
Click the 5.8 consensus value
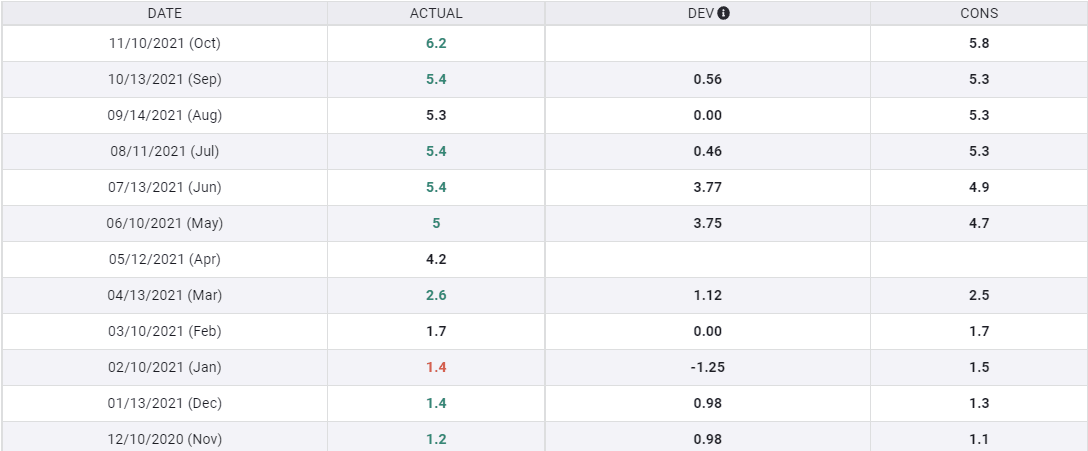[979, 44]
